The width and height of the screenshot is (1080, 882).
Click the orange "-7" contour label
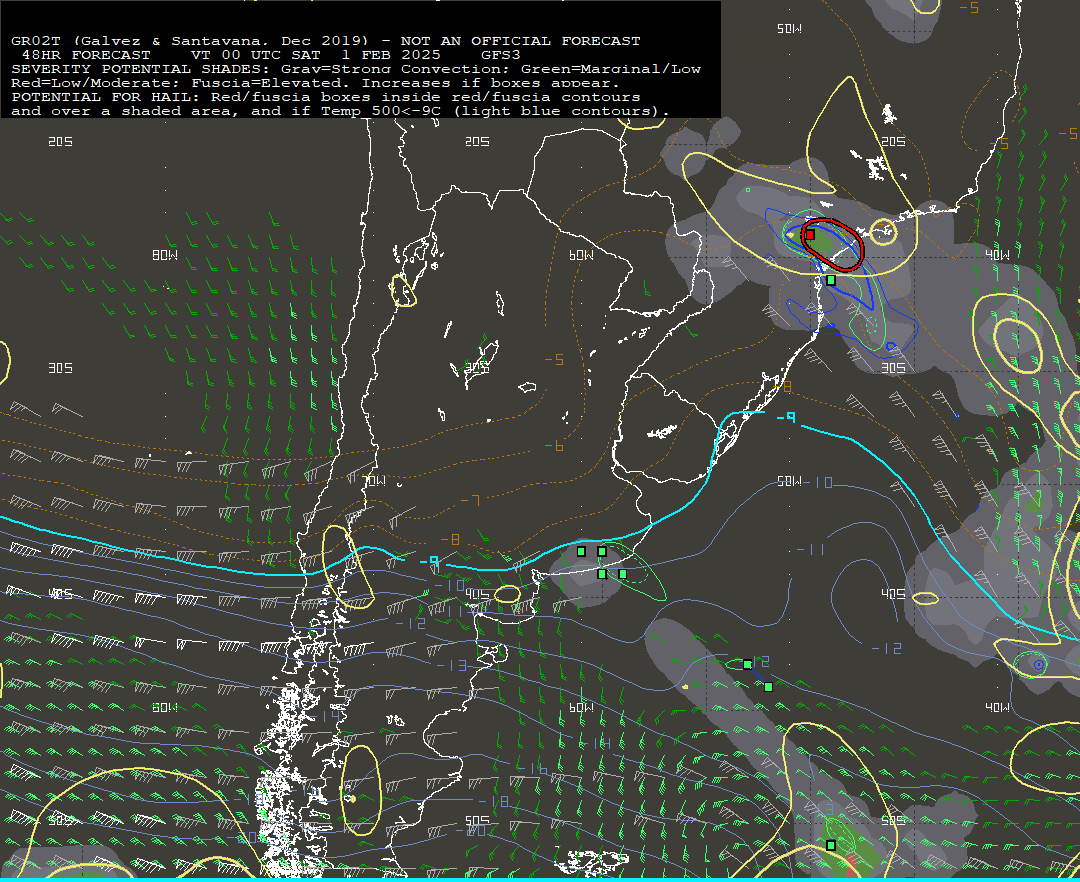point(470,500)
